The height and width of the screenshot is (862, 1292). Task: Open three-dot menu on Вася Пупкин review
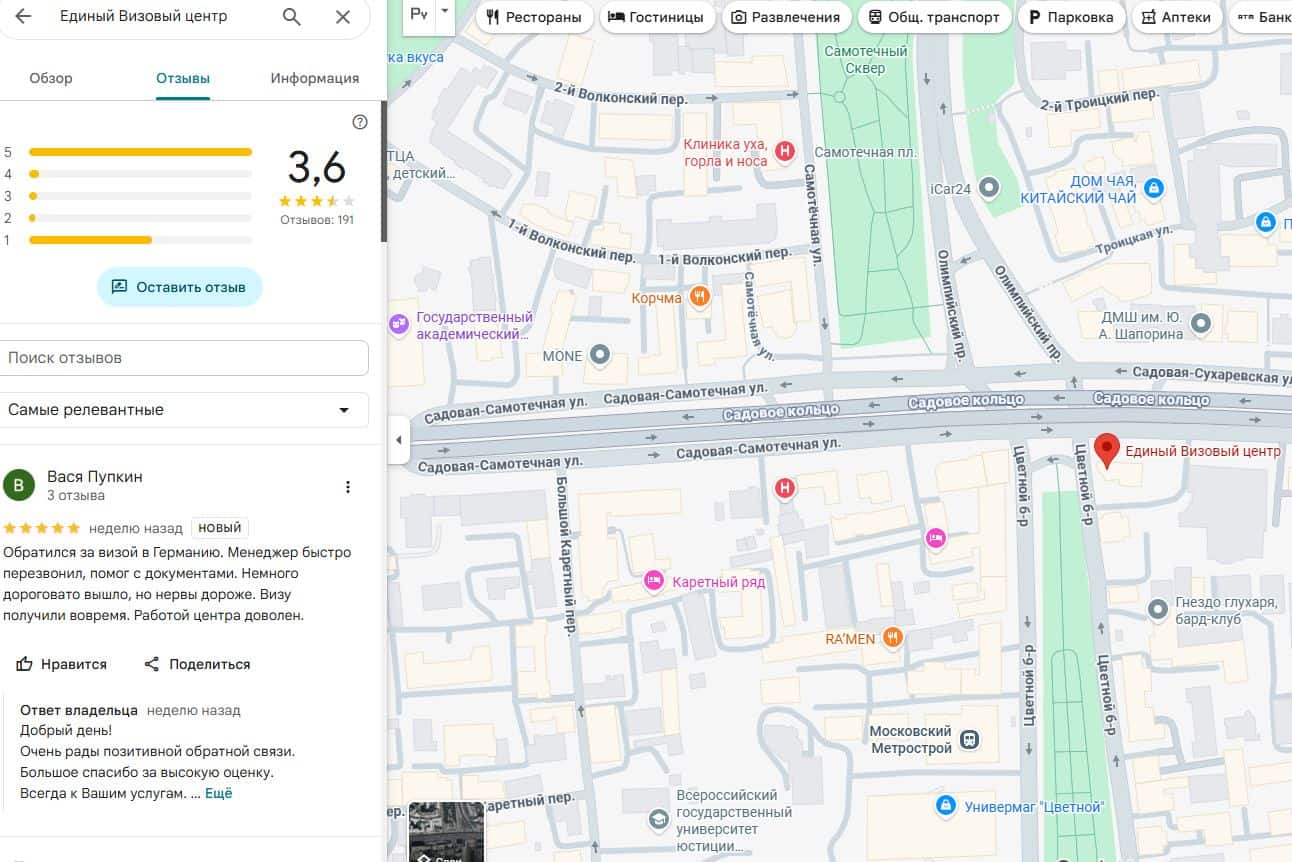coord(348,487)
